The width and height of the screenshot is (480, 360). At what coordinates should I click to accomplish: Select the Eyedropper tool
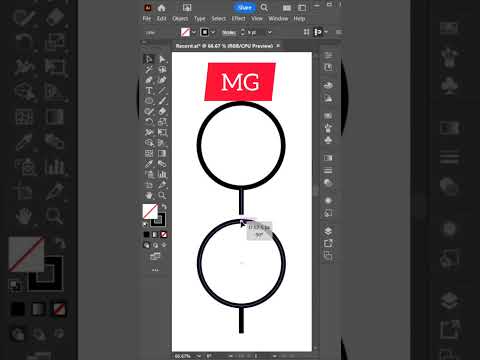149,164
